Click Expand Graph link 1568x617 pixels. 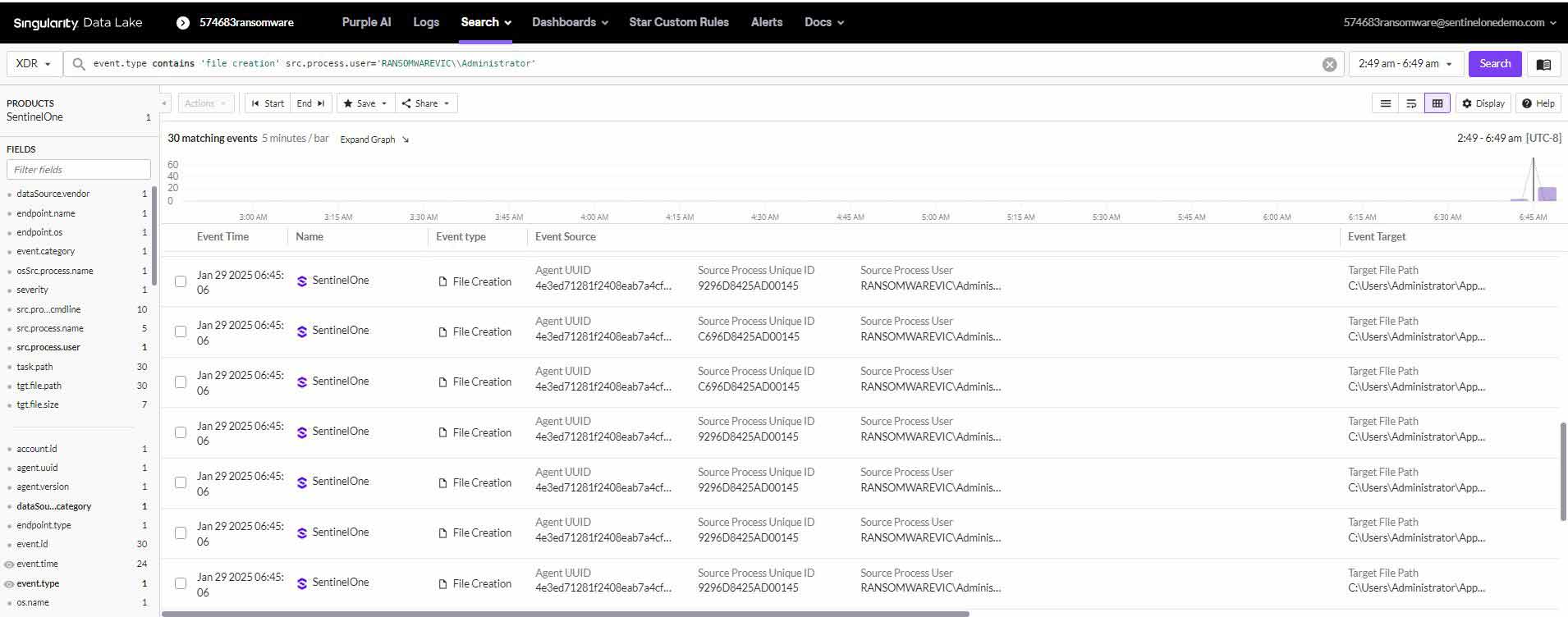click(374, 139)
